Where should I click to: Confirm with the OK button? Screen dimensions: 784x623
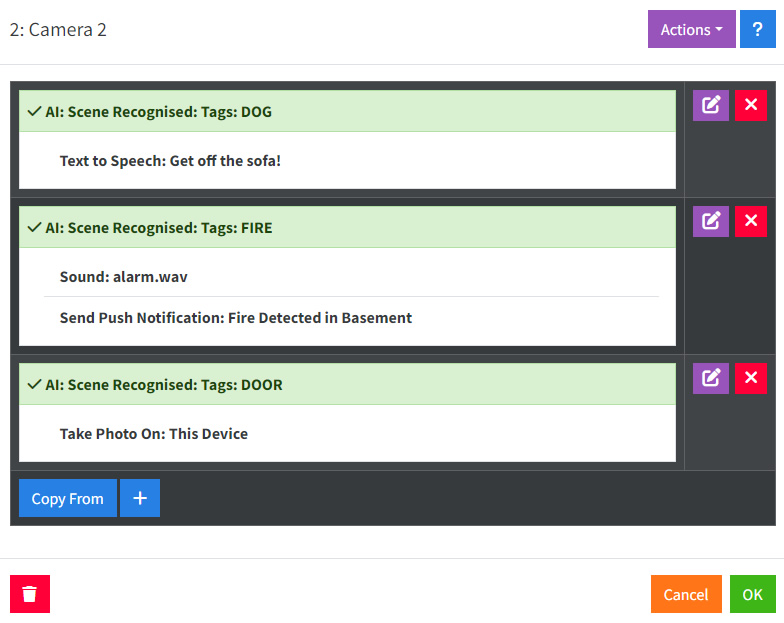click(x=752, y=594)
